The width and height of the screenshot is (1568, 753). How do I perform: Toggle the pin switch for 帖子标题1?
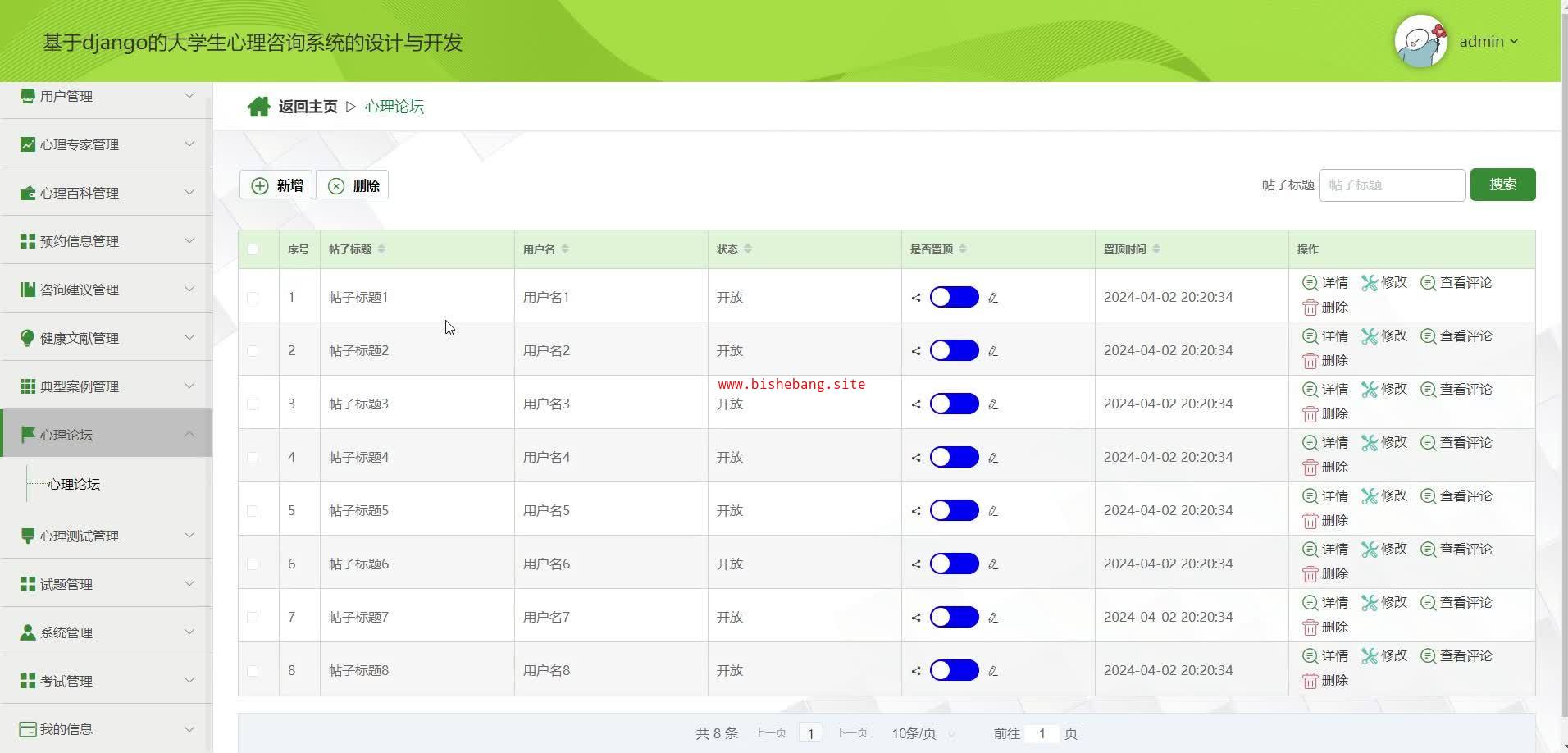click(954, 297)
